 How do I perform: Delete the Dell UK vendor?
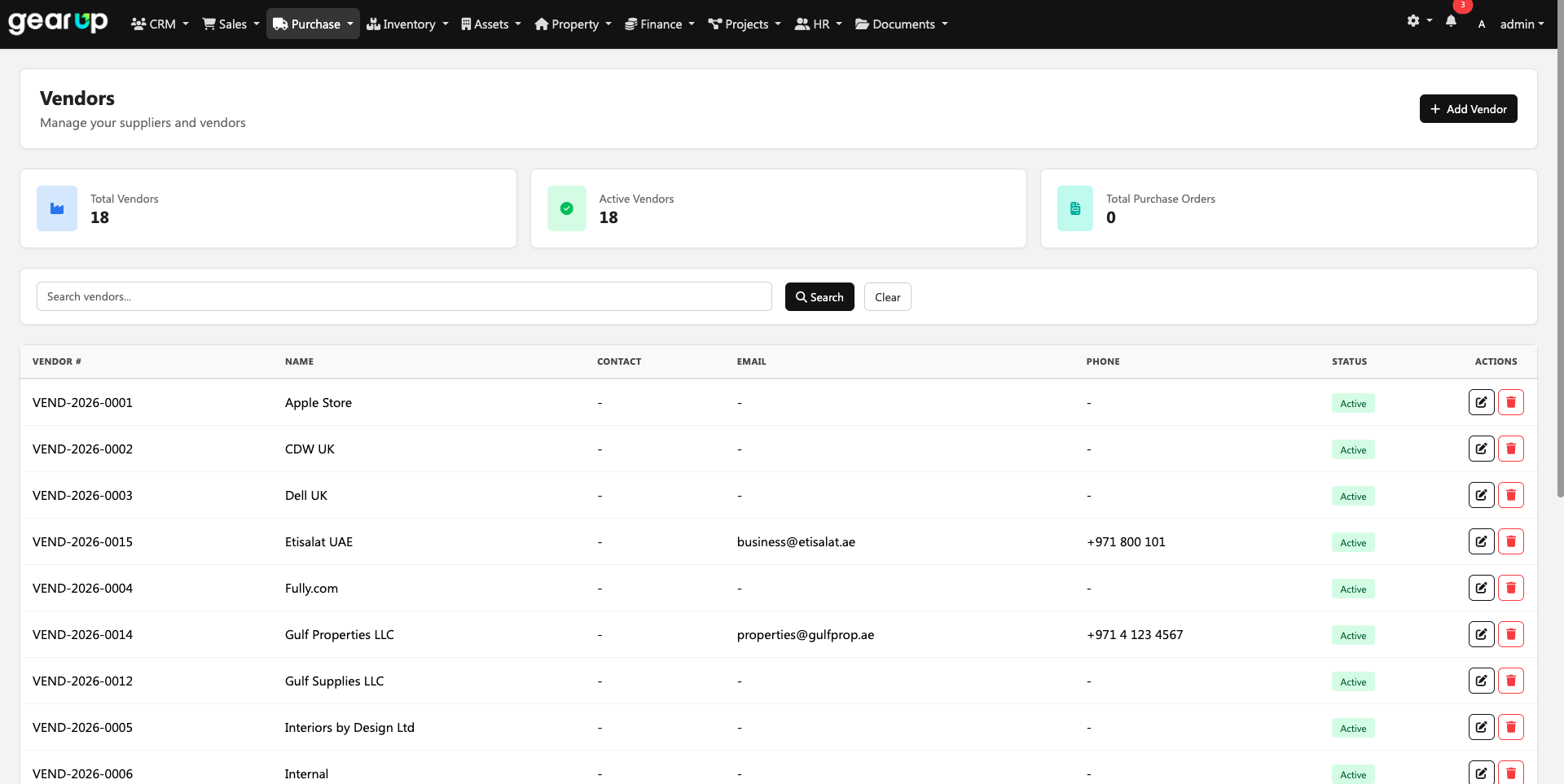coord(1510,495)
